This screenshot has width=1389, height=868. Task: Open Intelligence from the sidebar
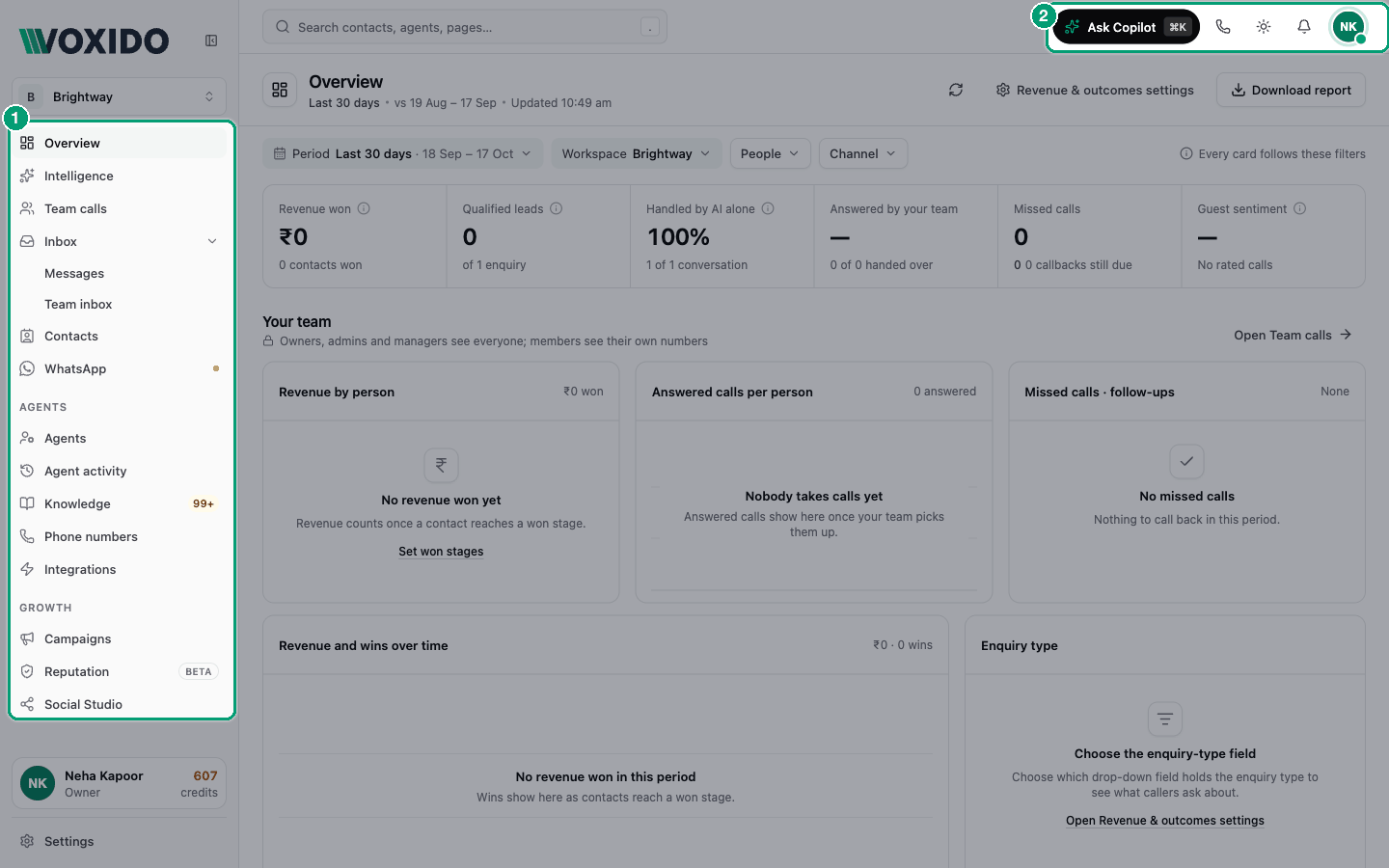121,176
